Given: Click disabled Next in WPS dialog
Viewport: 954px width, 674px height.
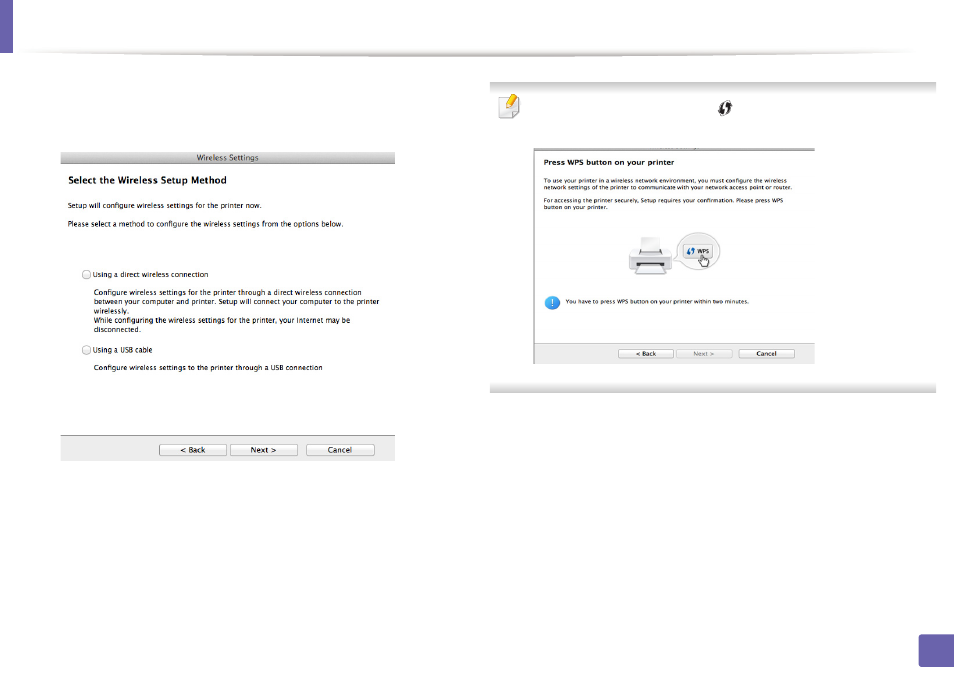Looking at the screenshot, I should click(704, 353).
